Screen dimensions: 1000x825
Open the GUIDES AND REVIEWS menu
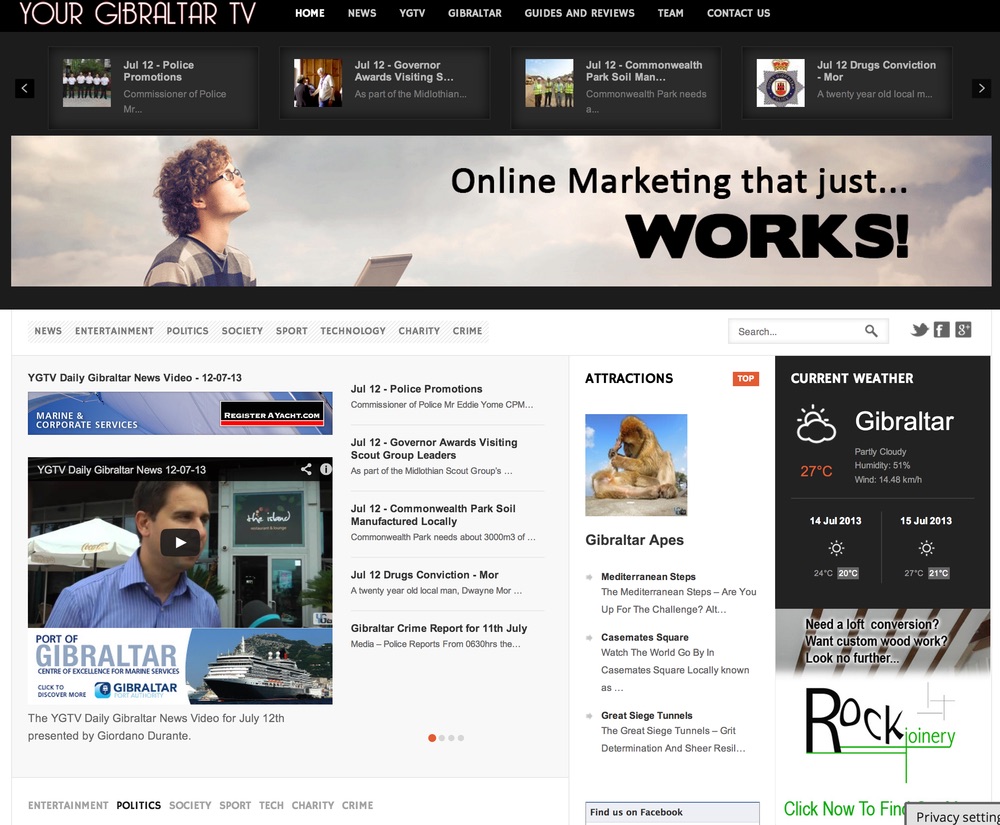tap(580, 13)
